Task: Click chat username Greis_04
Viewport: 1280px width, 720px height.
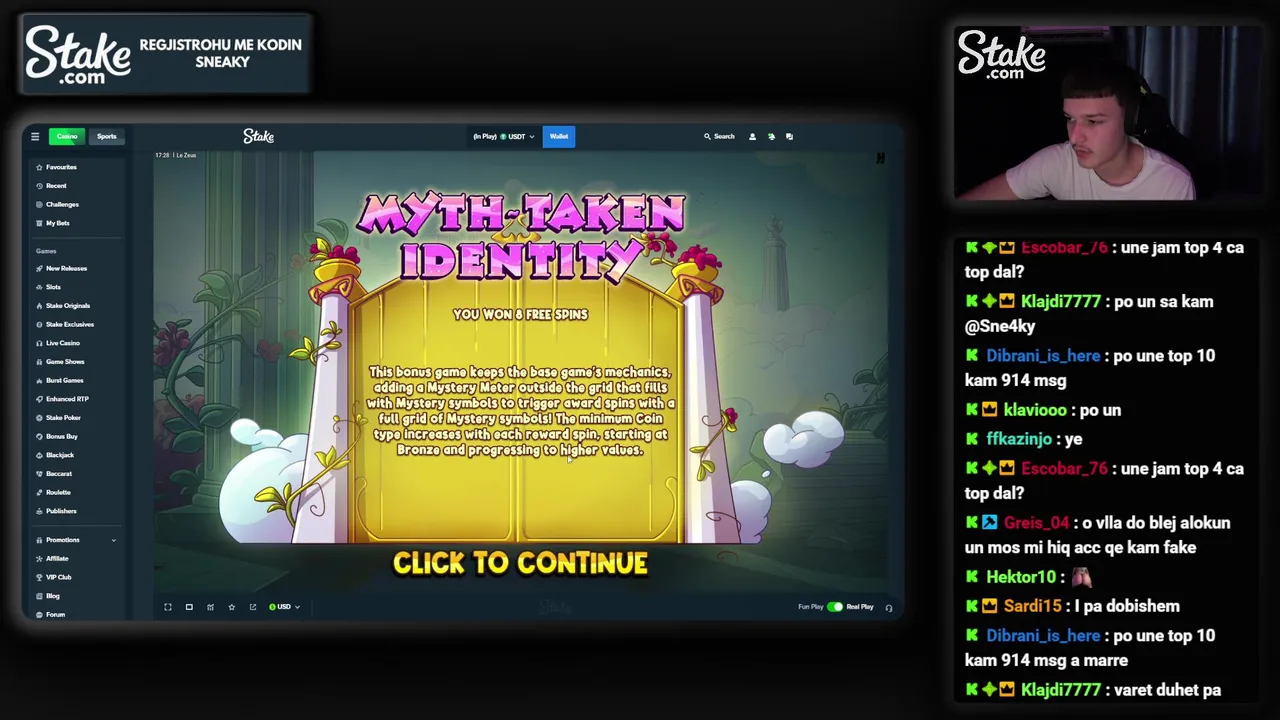Action: [x=1036, y=523]
